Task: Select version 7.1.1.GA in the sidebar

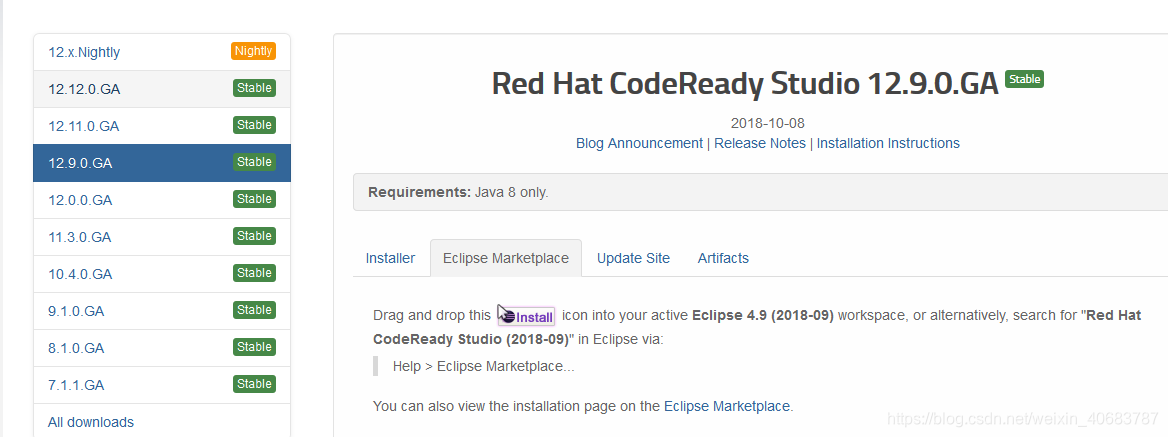Action: tap(162, 385)
